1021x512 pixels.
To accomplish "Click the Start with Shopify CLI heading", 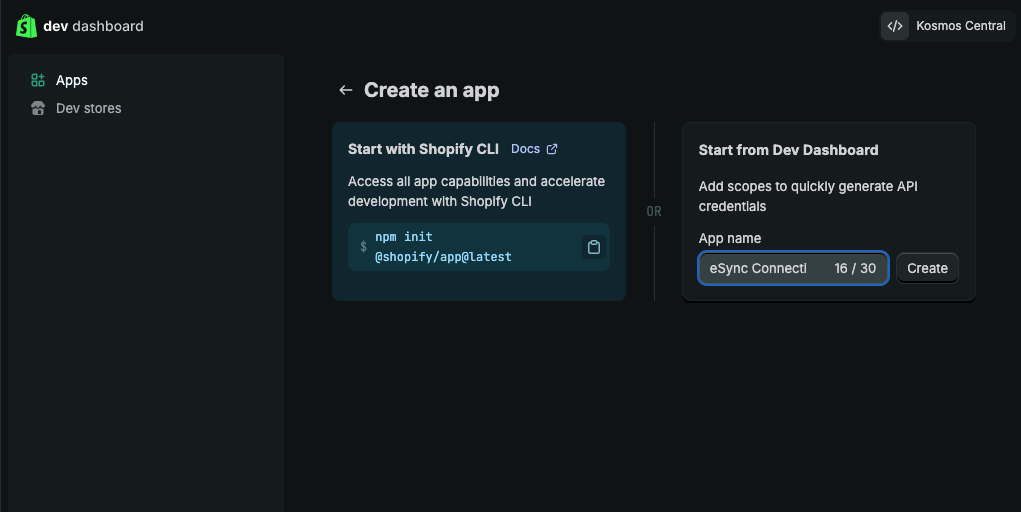I will pyautogui.click(x=423, y=149).
